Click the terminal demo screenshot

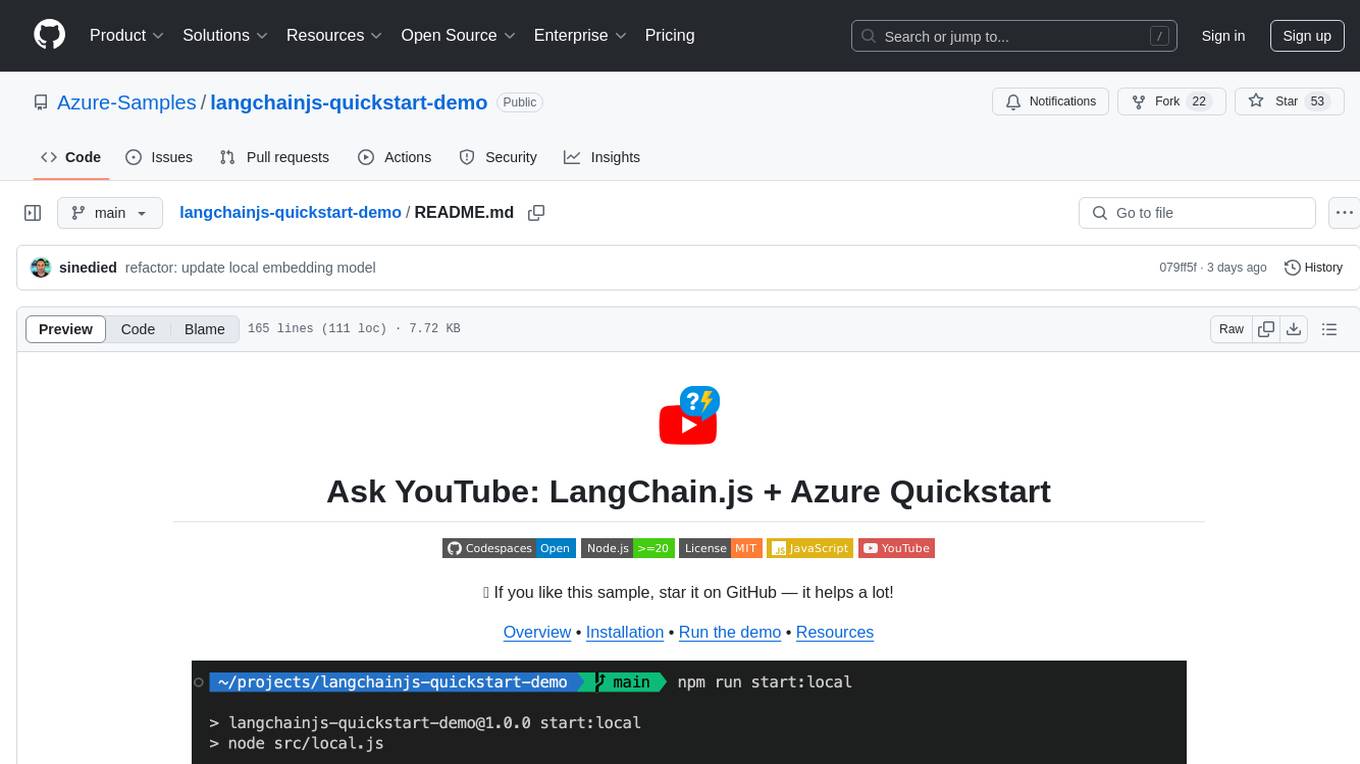coord(689,712)
